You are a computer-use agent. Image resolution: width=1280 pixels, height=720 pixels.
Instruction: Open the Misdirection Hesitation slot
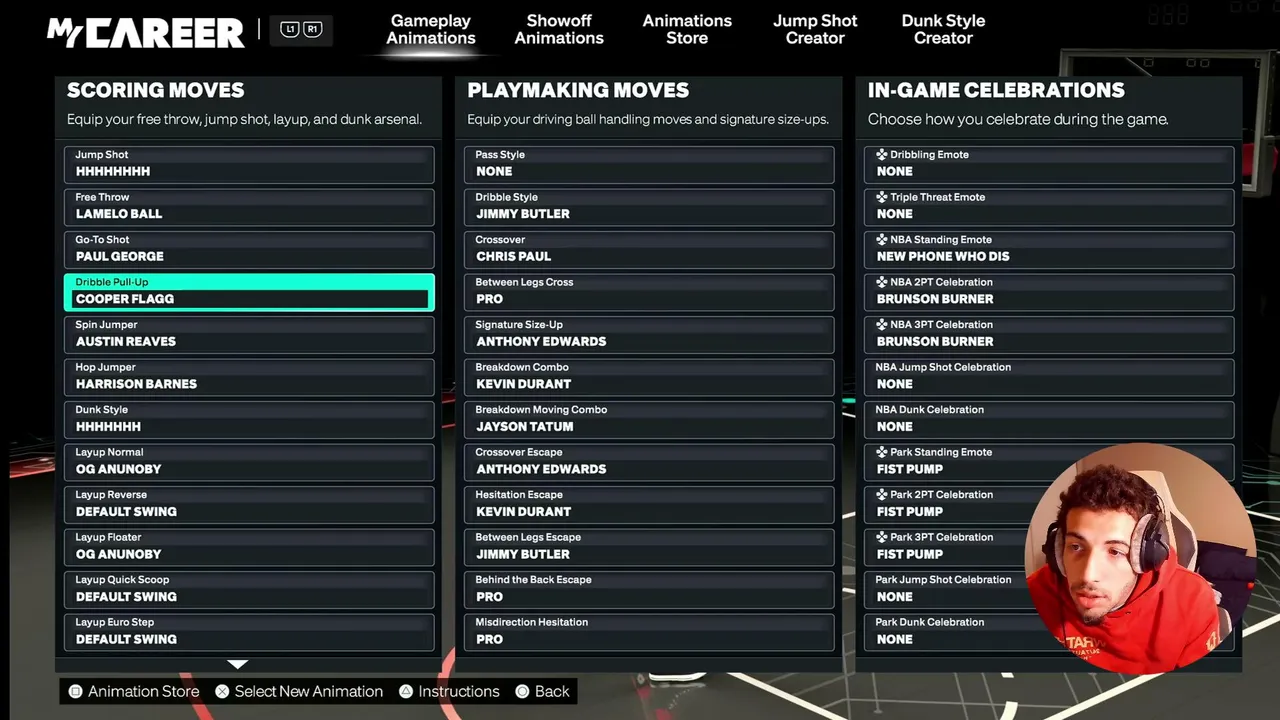pyautogui.click(x=649, y=632)
